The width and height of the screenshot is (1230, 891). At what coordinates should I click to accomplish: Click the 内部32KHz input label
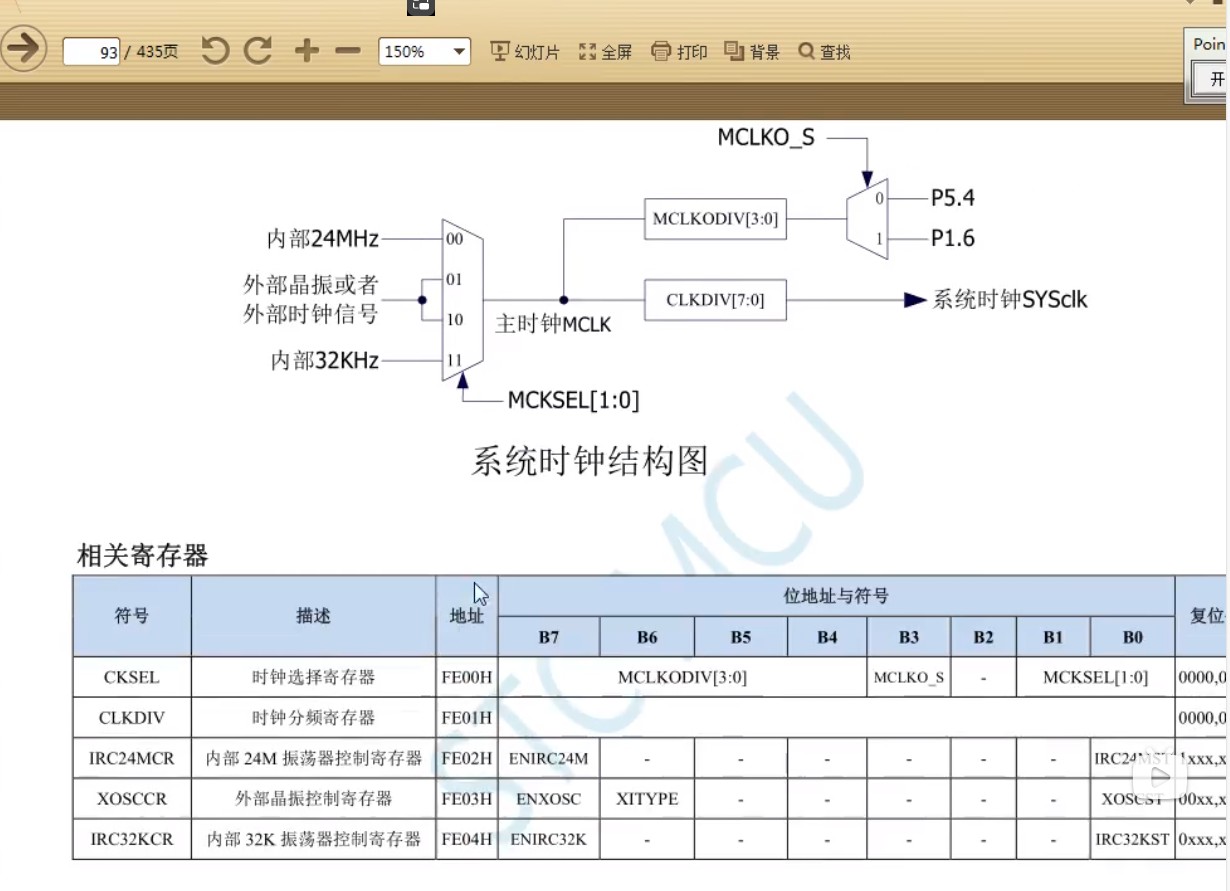[x=324, y=360]
